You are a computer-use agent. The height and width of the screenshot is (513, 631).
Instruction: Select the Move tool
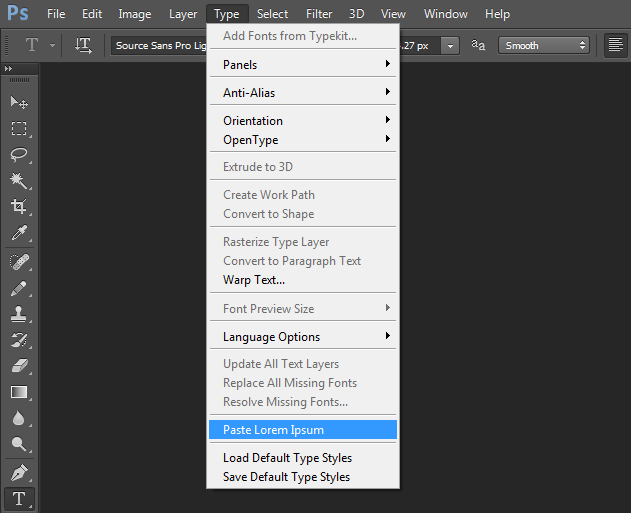19,102
